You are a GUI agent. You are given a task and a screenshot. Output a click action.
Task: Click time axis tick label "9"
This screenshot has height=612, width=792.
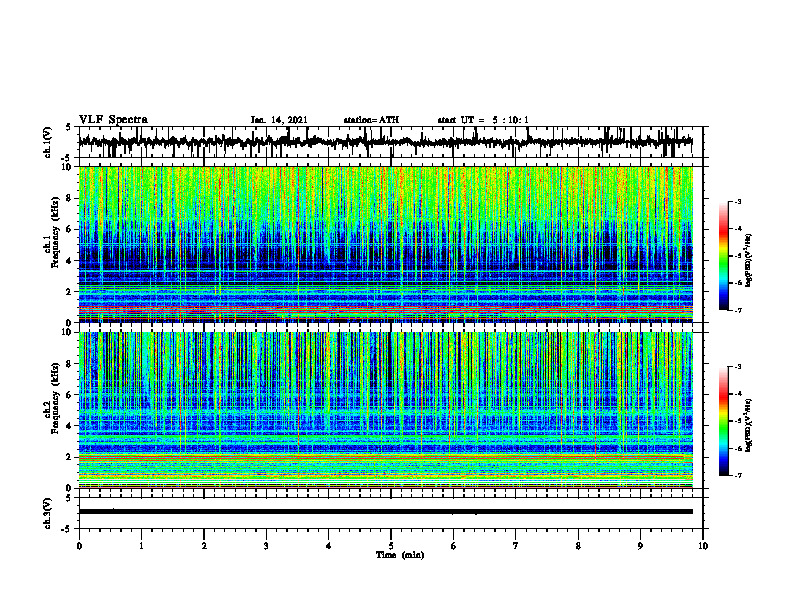(x=640, y=546)
